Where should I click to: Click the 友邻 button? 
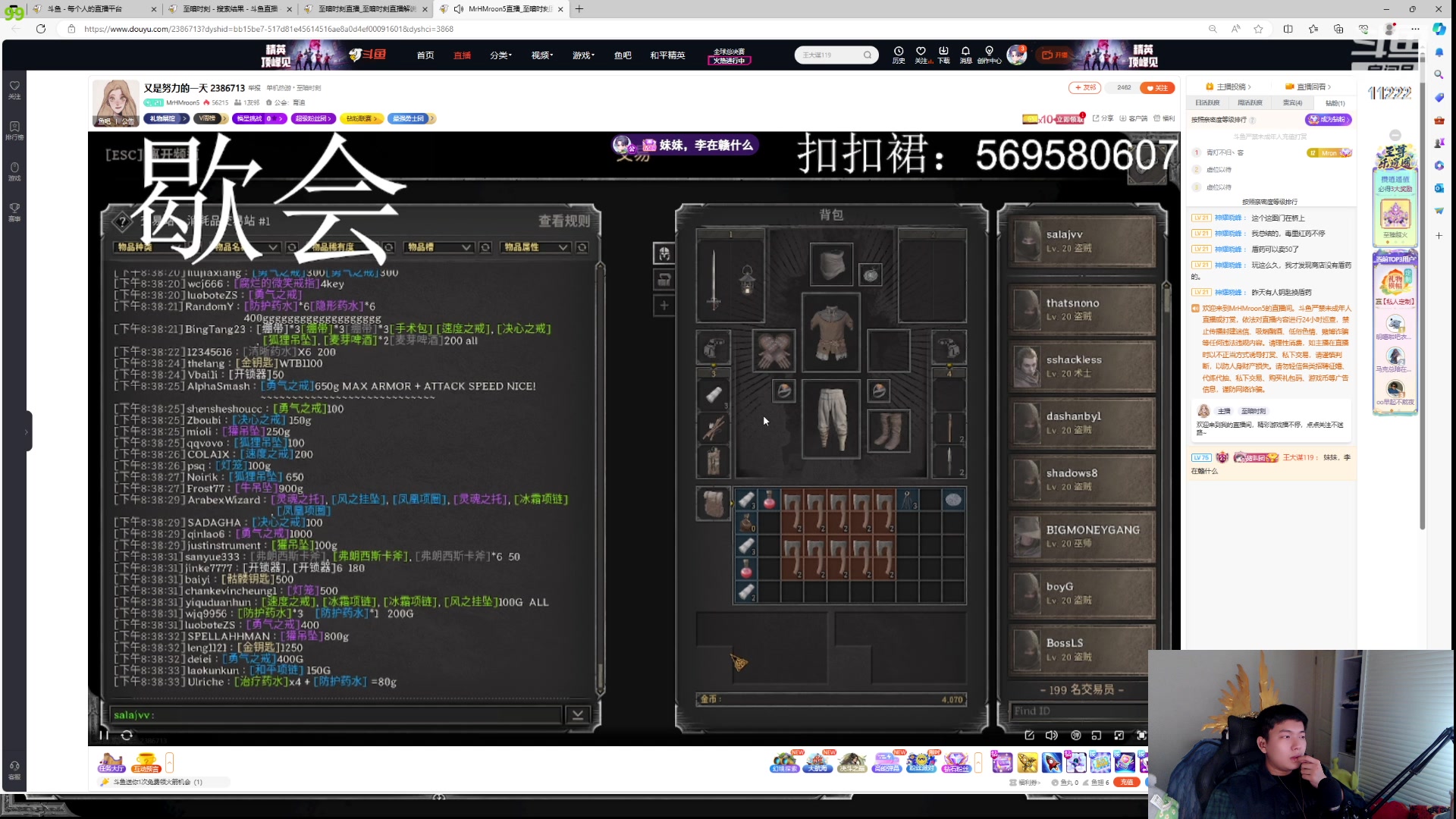(1085, 88)
